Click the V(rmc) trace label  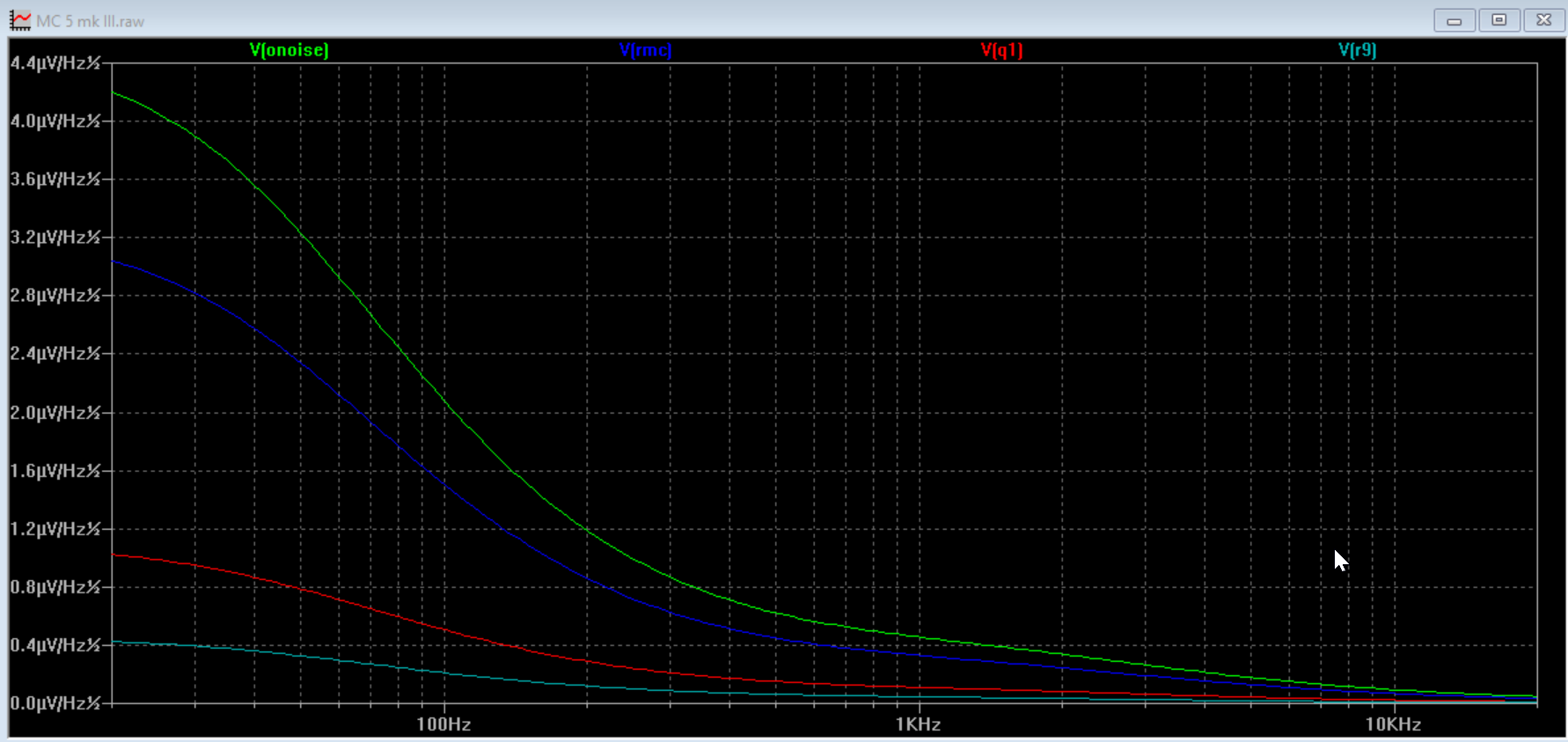[645, 50]
